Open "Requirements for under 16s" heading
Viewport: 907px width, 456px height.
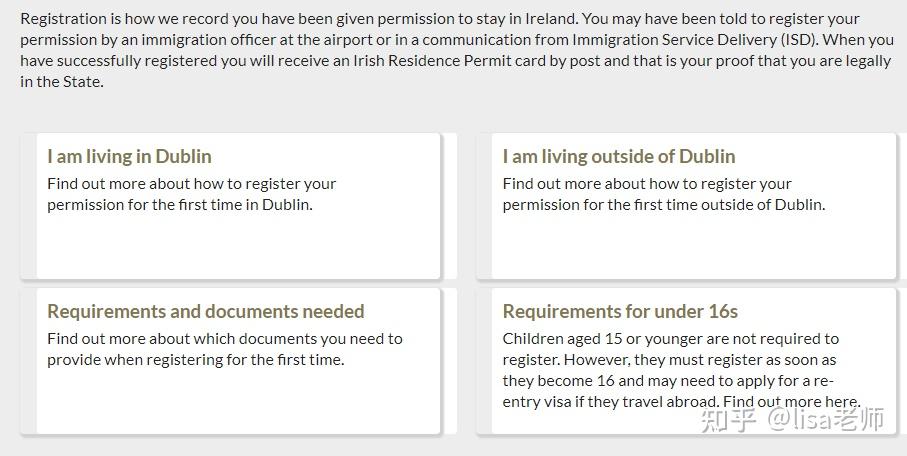620,311
